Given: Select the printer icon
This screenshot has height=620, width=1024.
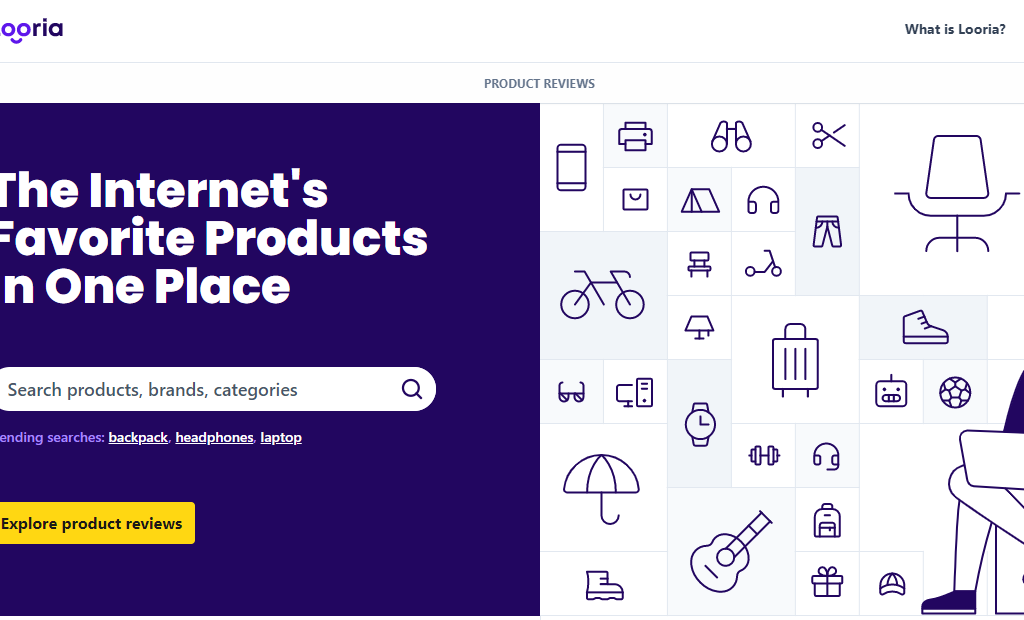Looking at the screenshot, I should pyautogui.click(x=635, y=136).
